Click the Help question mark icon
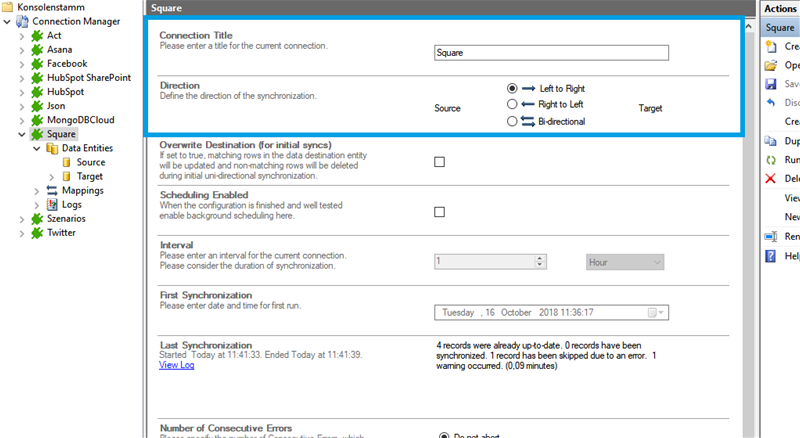The width and height of the screenshot is (800, 438). click(771, 256)
